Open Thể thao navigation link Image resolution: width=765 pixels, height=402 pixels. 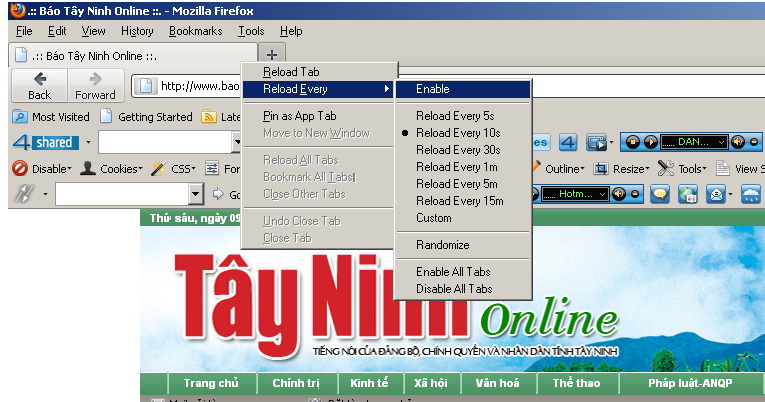[x=577, y=383]
